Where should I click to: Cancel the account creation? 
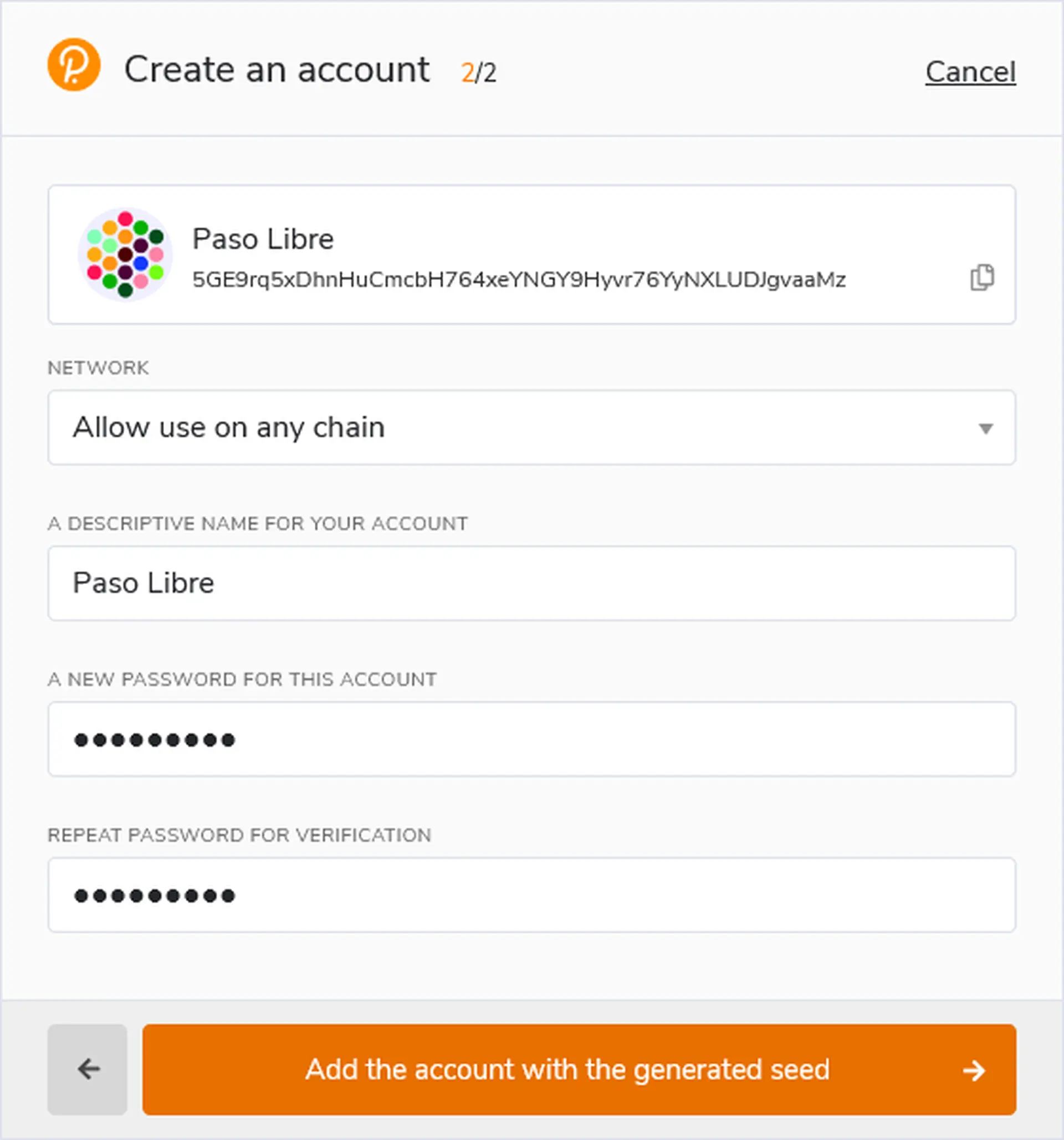coord(970,72)
